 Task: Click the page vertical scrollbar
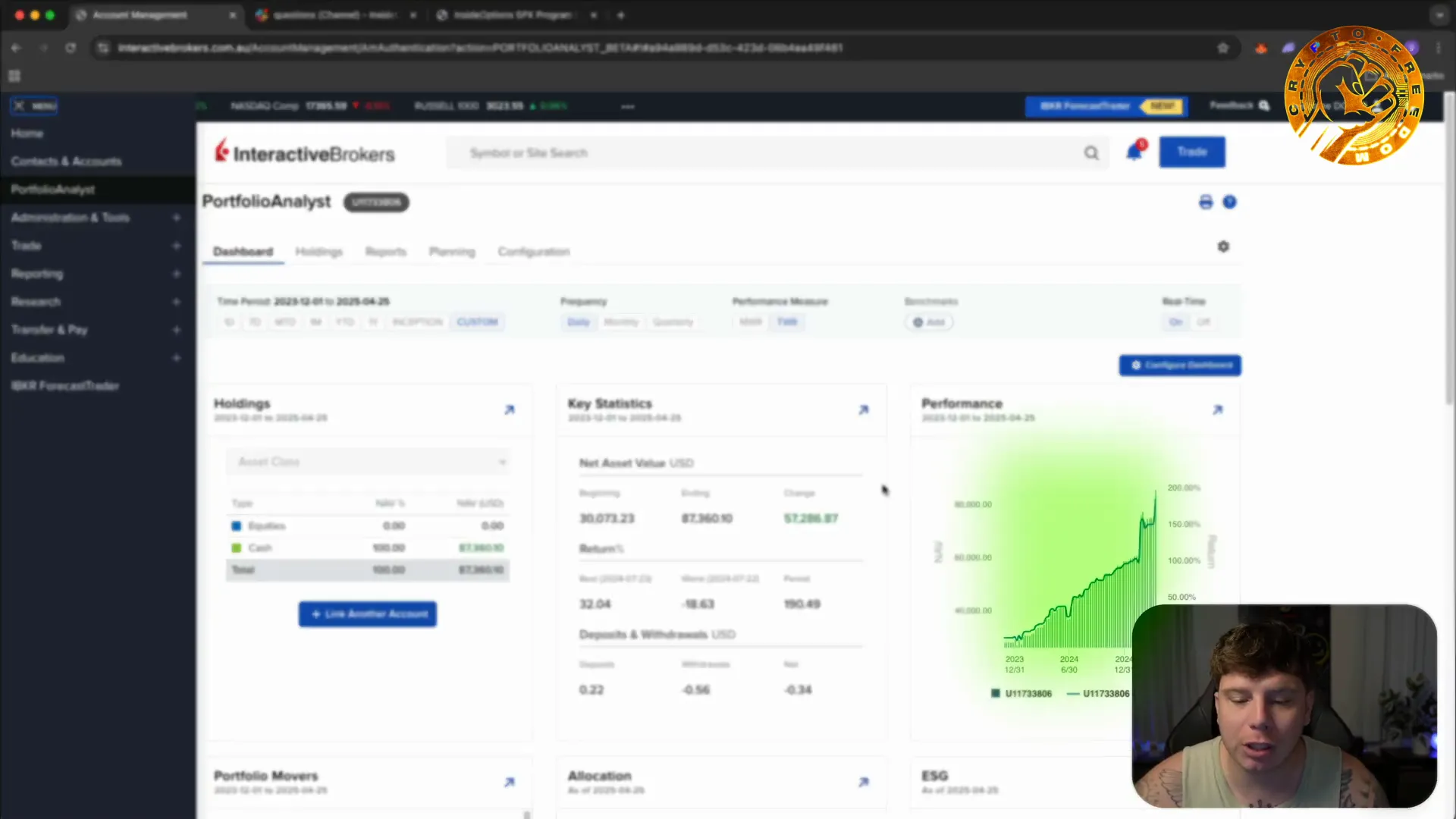pos(1449,250)
